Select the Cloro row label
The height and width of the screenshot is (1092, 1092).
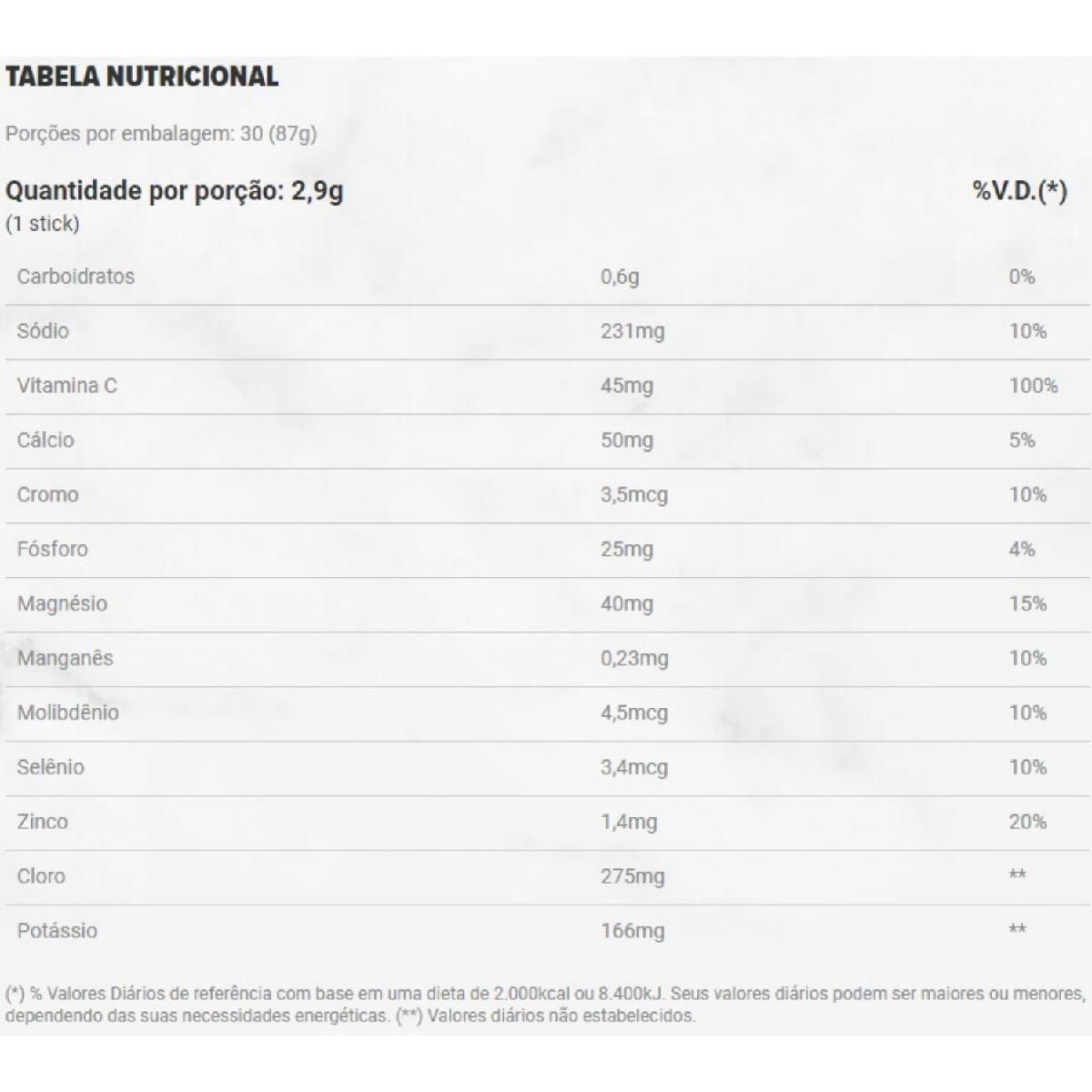(x=41, y=877)
